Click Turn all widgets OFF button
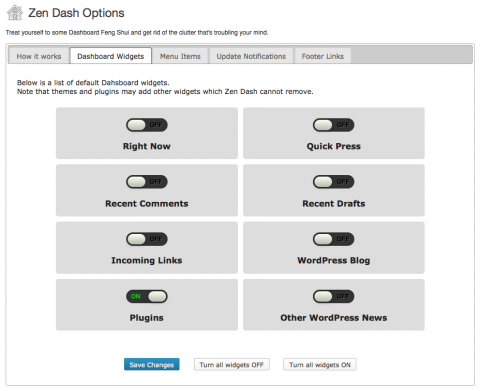The width and height of the screenshot is (480, 391). coord(232,364)
